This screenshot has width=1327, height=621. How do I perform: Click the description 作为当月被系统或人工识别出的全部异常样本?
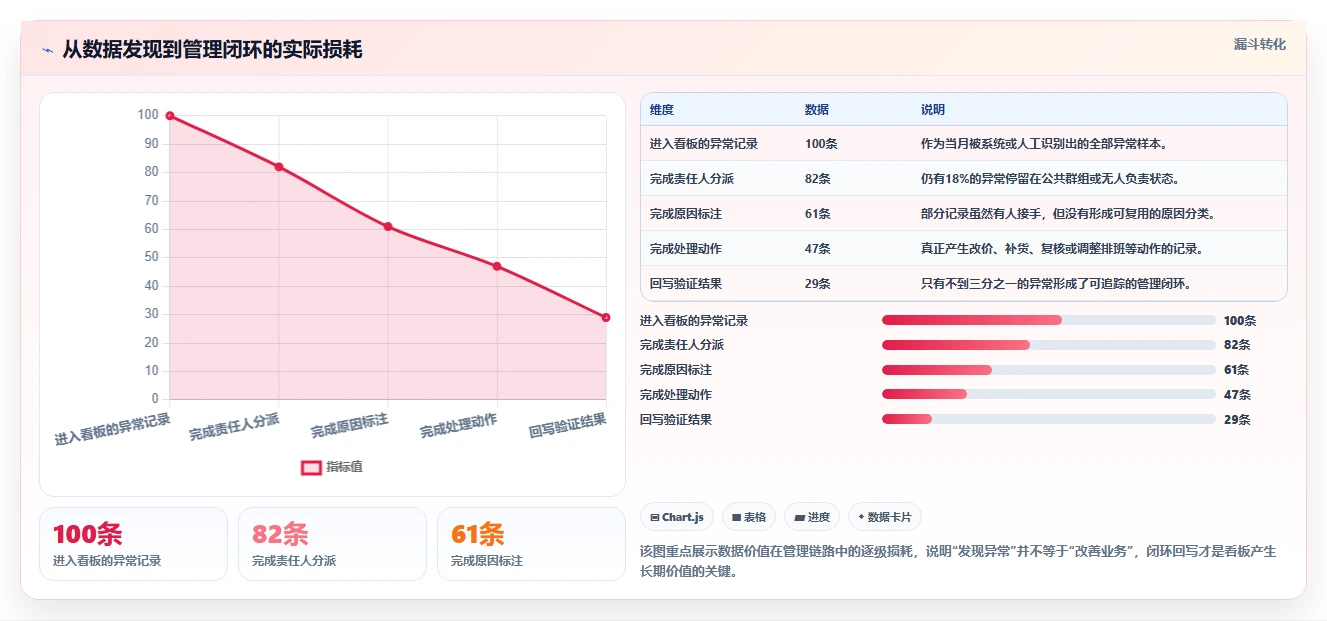pyautogui.click(x=1044, y=144)
